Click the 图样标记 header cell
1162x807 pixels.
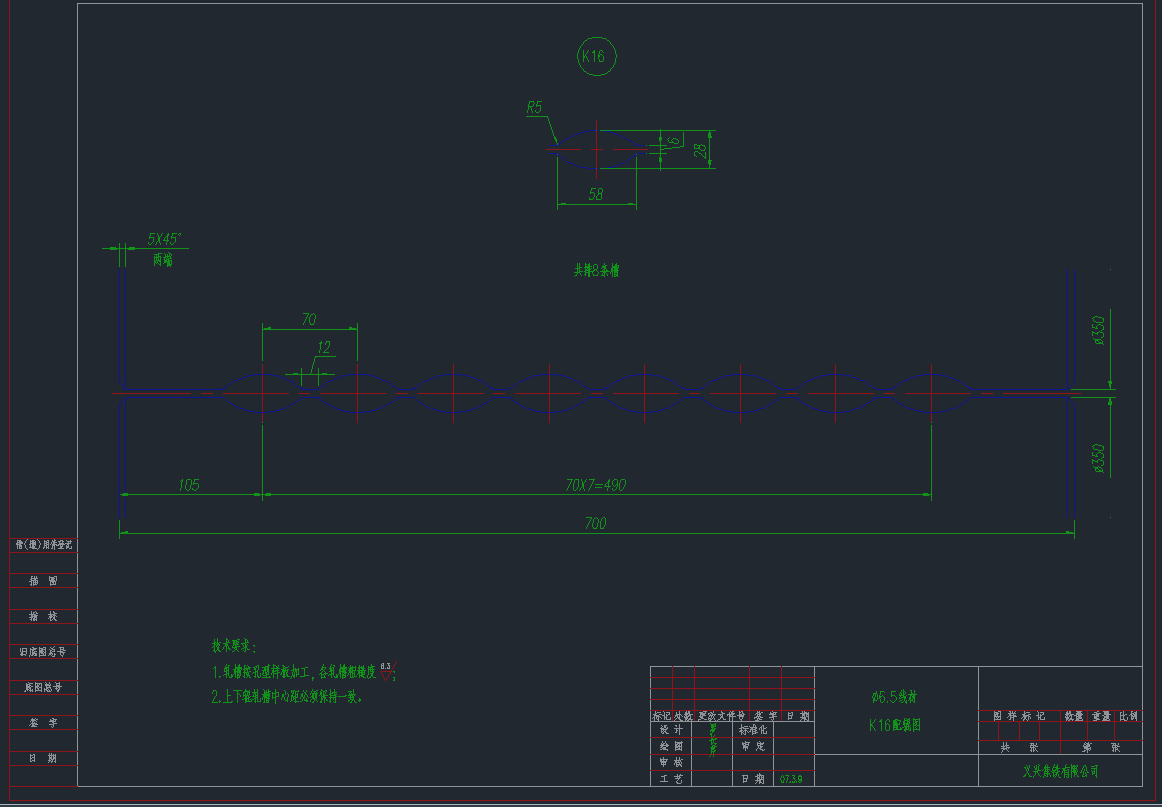[x=1019, y=717]
